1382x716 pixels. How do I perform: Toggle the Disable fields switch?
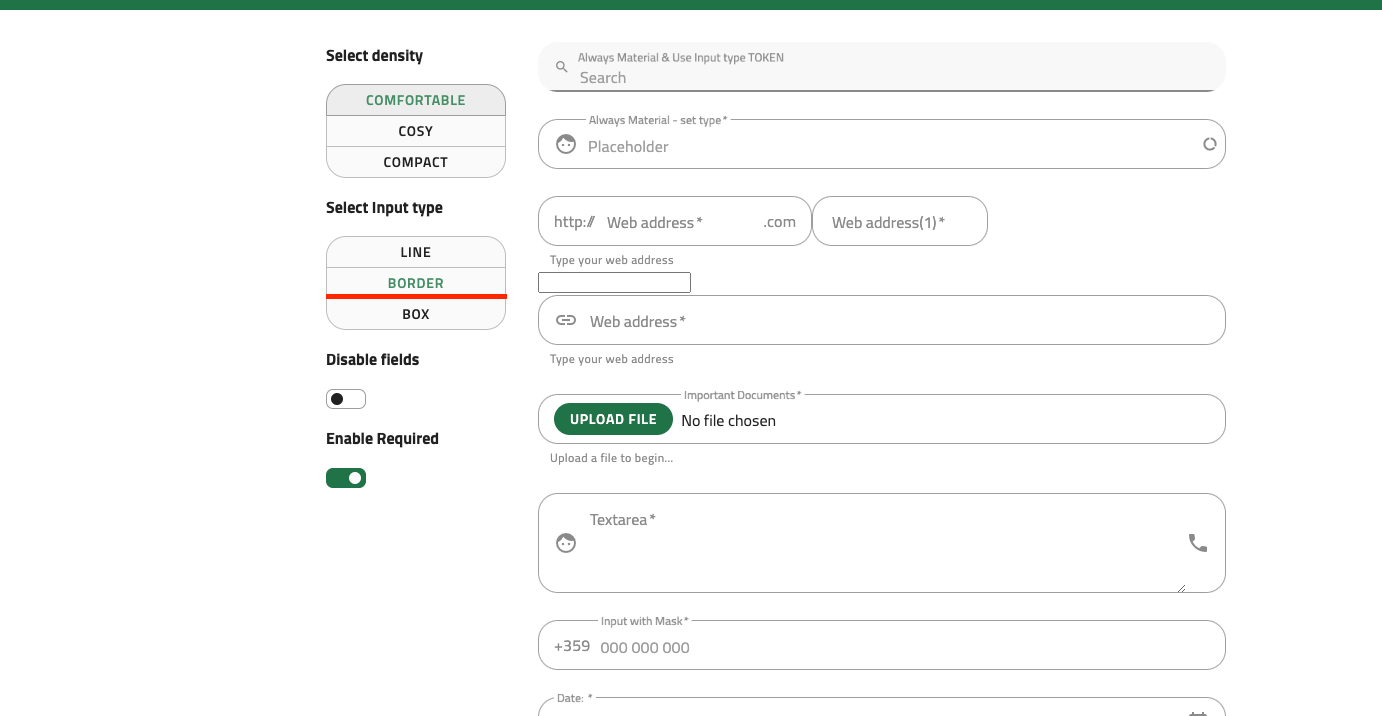[346, 399]
